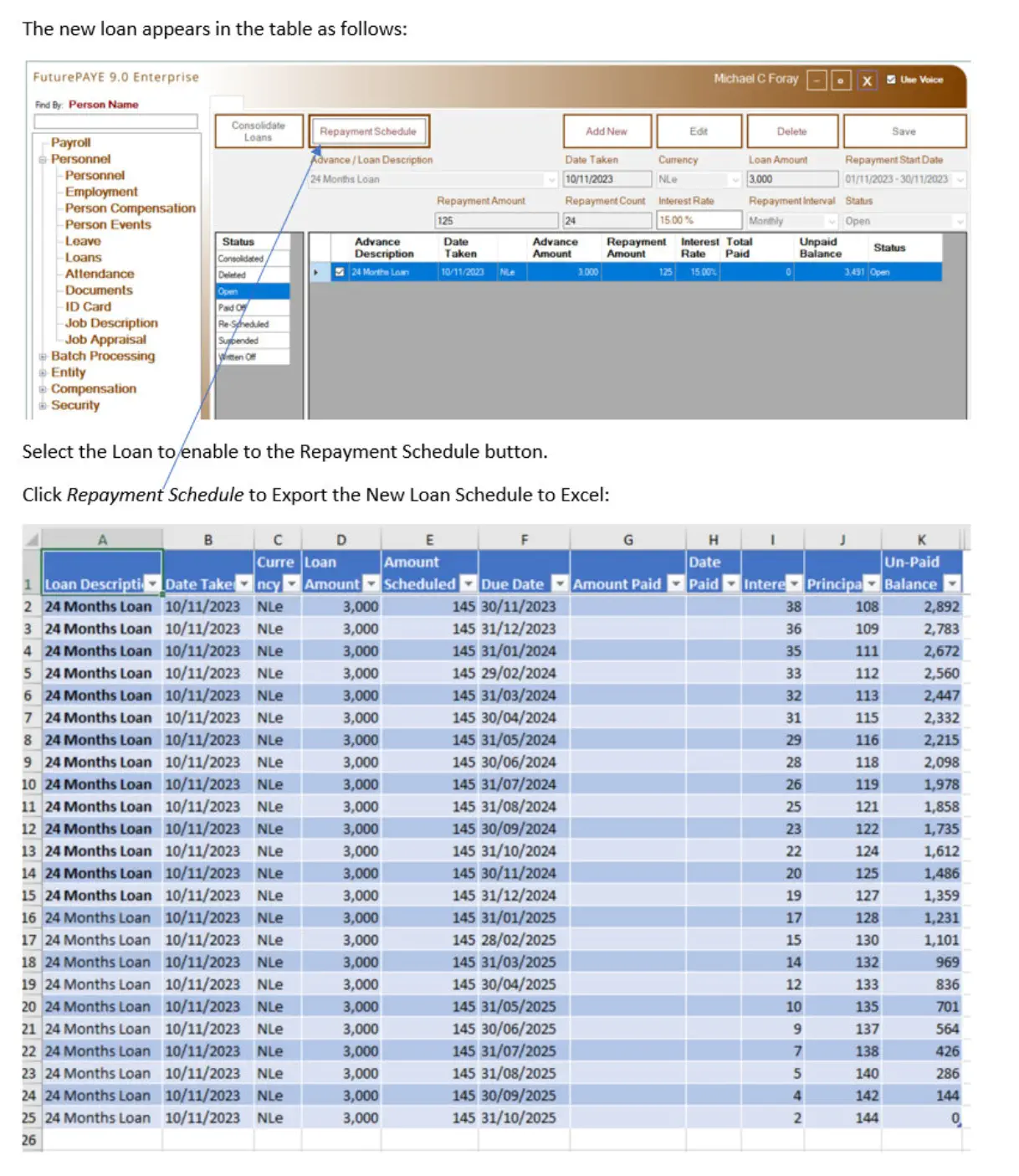This screenshot has height=1176, width=1019.
Task: Open the Advance / Loan Description dropdown
Action: click(550, 179)
